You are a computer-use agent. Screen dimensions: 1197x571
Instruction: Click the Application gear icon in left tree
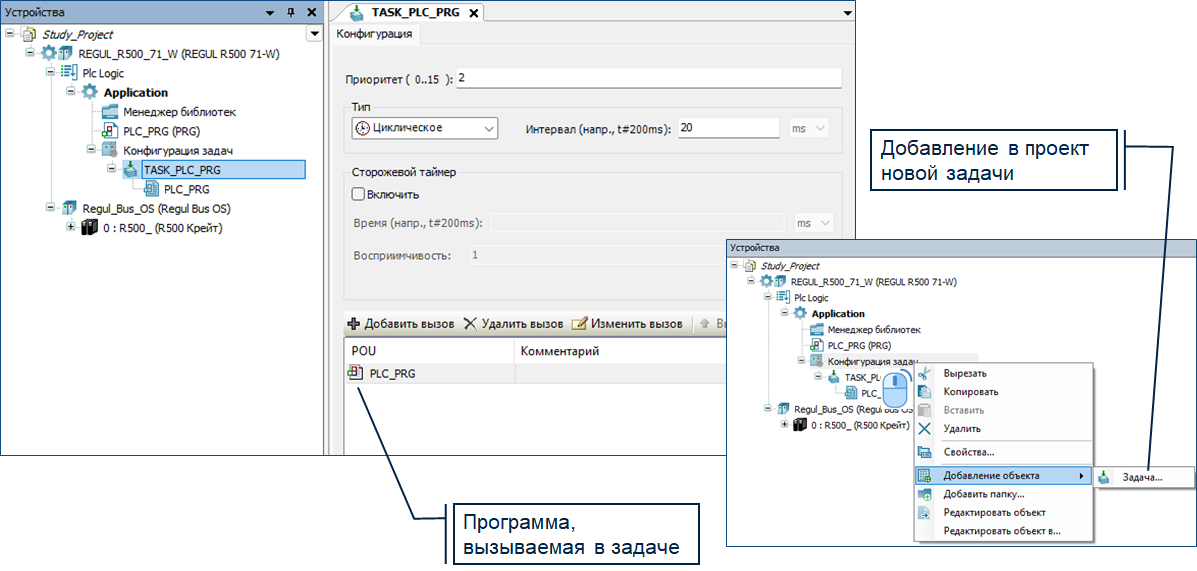click(90, 92)
